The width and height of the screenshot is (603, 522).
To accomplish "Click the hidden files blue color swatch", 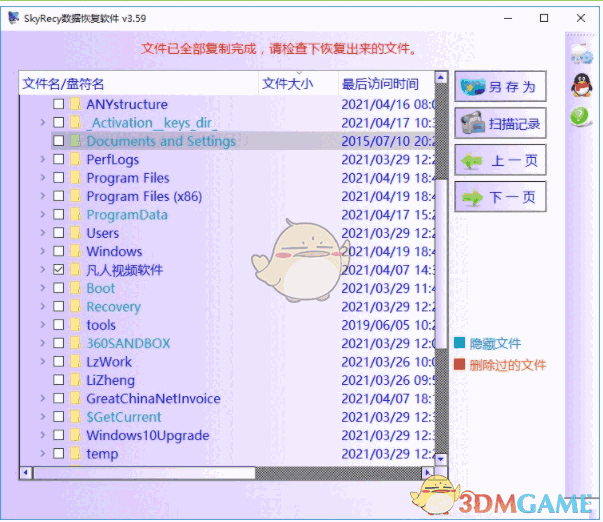I will click(x=460, y=343).
